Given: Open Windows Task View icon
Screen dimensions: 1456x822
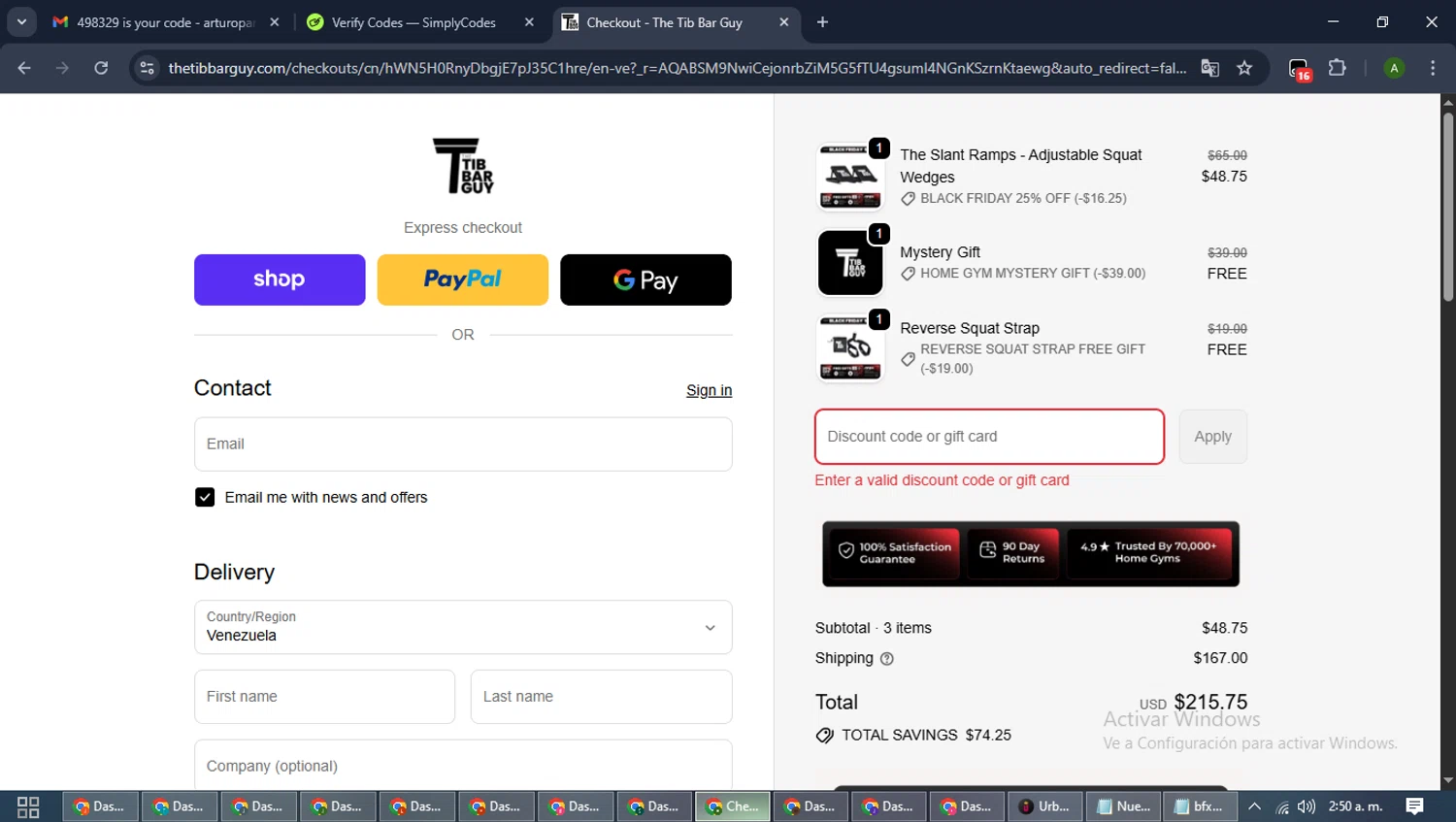Looking at the screenshot, I should point(28,806).
